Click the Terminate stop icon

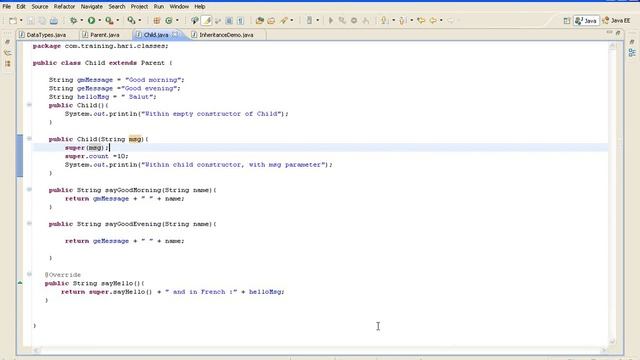point(354,20)
